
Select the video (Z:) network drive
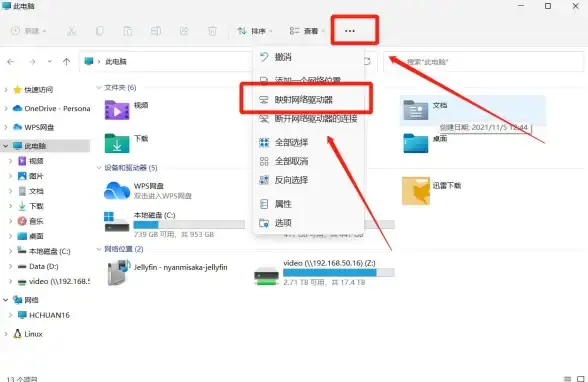pos(324,273)
